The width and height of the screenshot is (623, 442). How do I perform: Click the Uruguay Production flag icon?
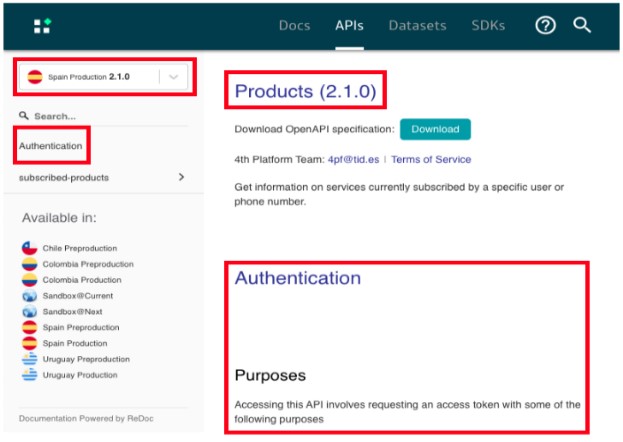coord(29,375)
